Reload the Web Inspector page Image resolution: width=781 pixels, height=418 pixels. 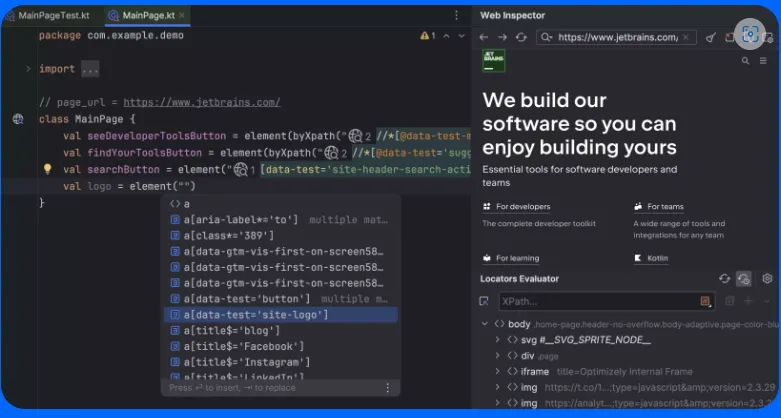click(521, 37)
